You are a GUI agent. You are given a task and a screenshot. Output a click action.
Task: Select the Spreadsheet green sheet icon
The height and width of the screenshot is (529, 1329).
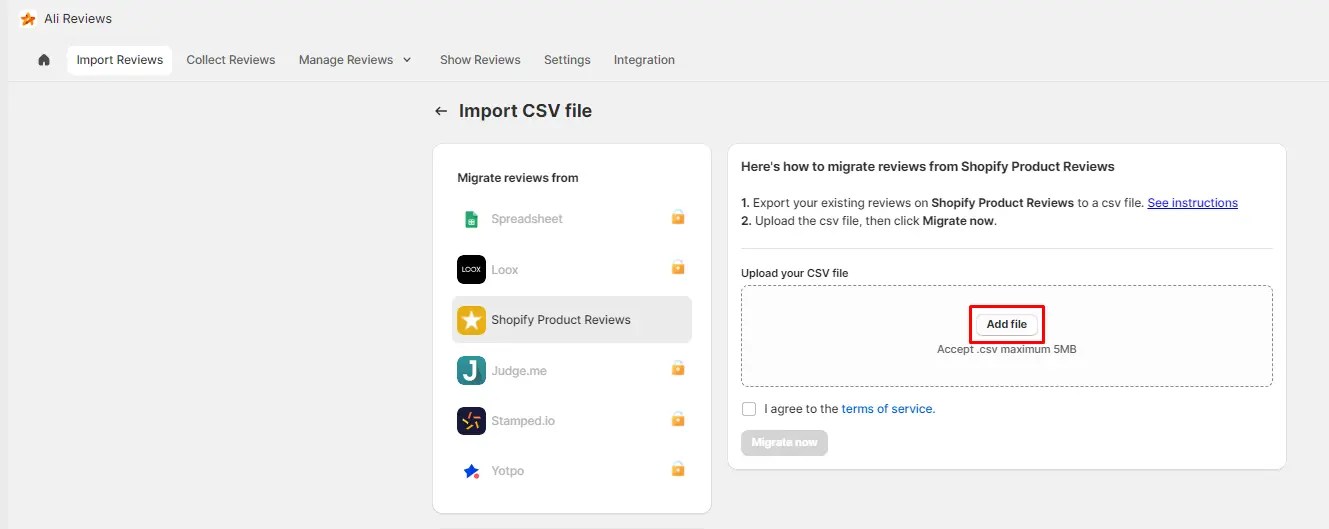(471, 219)
